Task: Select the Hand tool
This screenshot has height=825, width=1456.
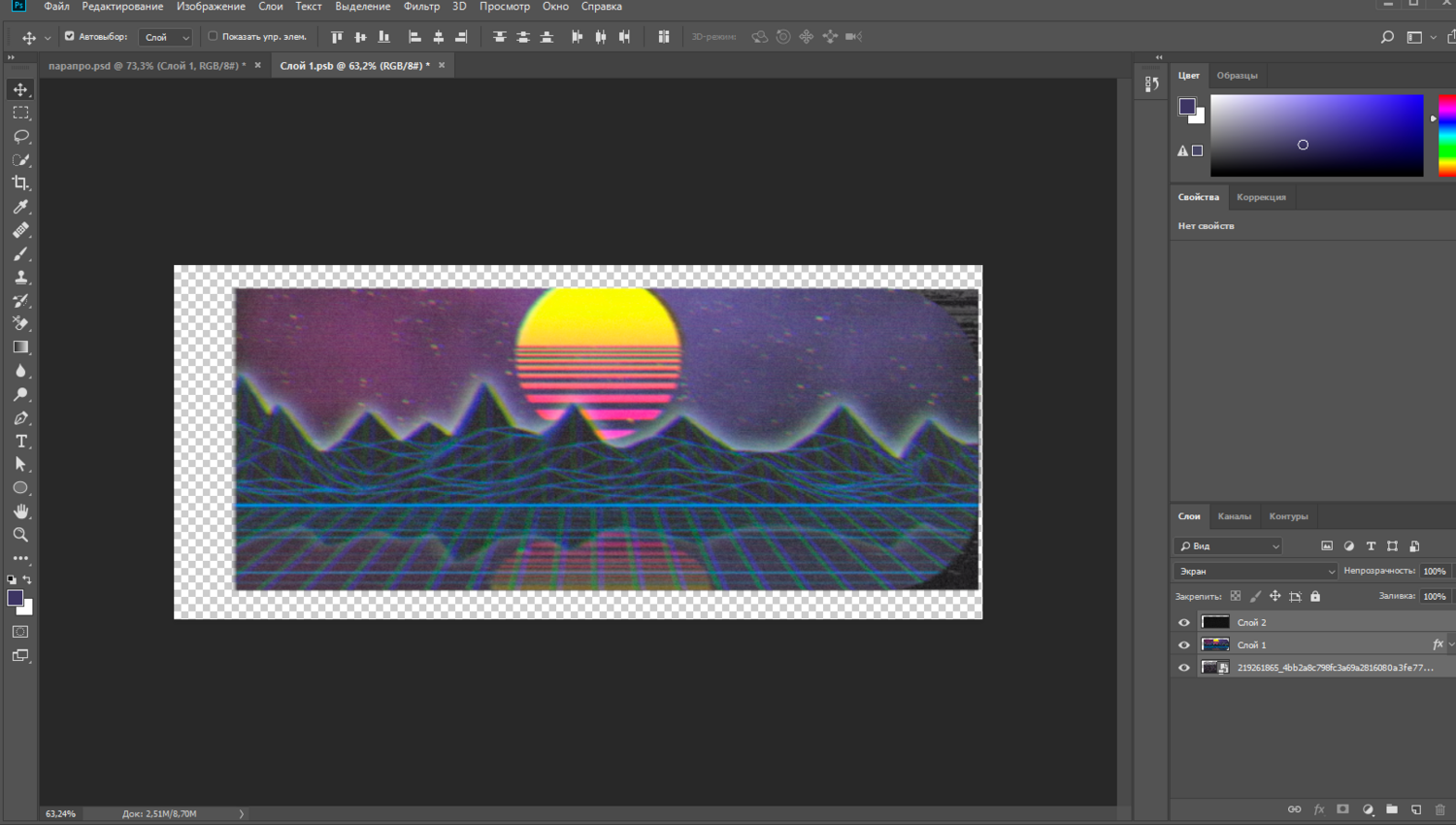Action: point(20,511)
